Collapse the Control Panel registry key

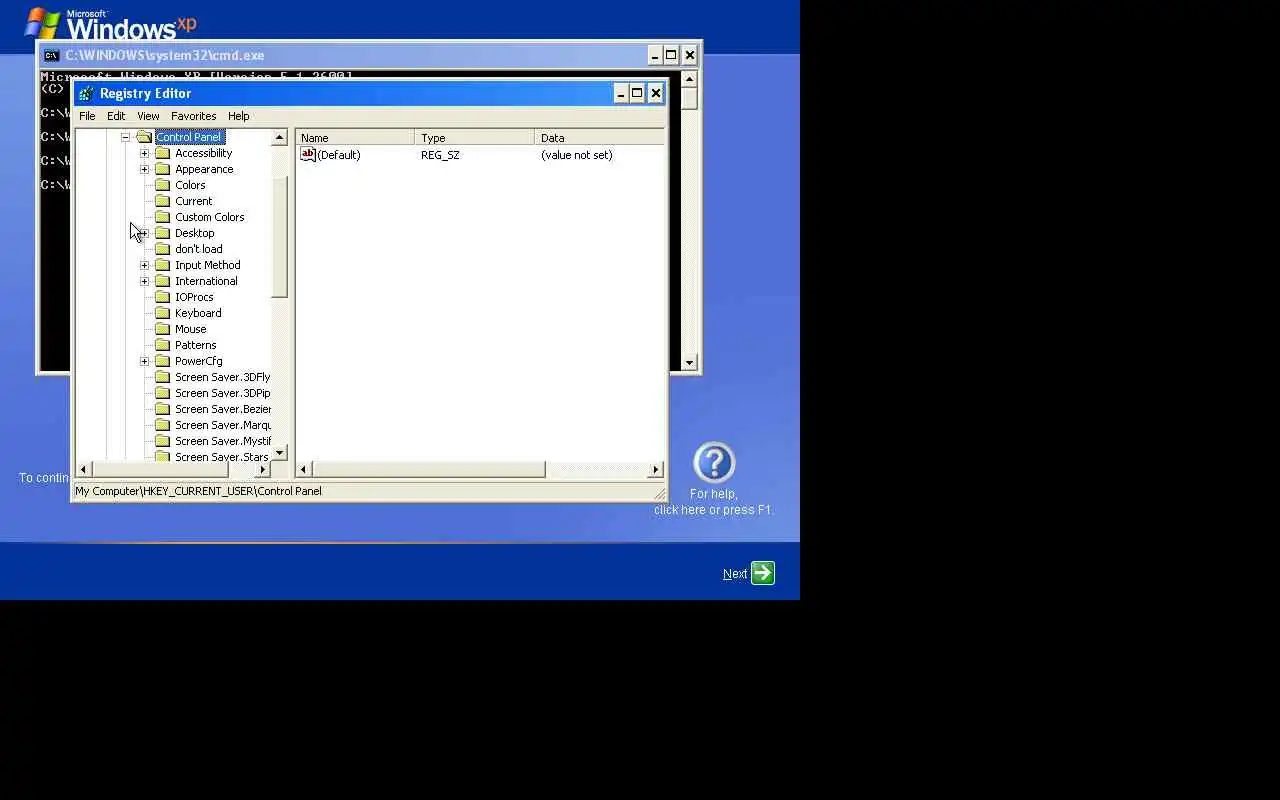[x=125, y=137]
